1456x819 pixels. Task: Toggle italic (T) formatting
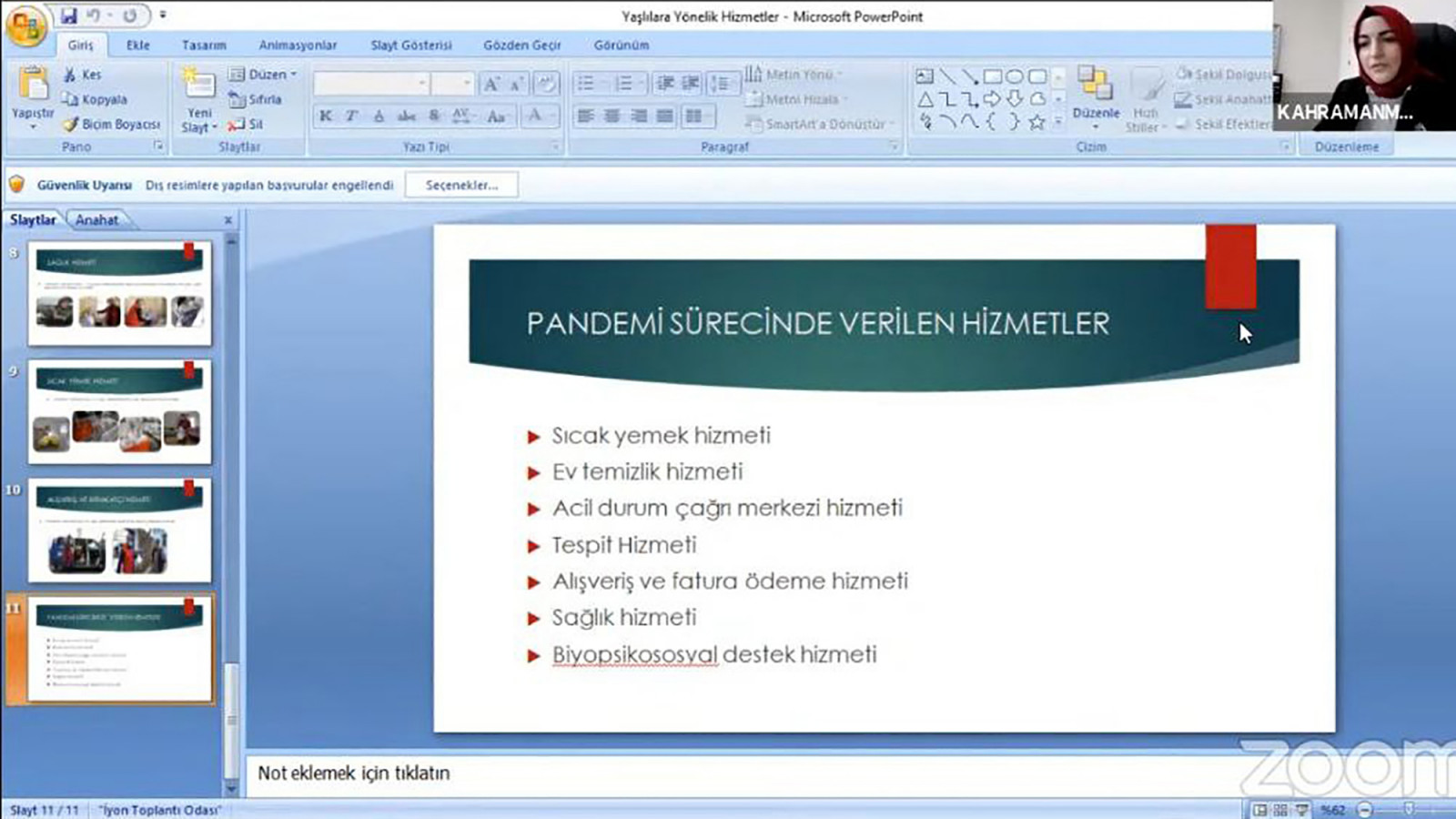(x=351, y=116)
